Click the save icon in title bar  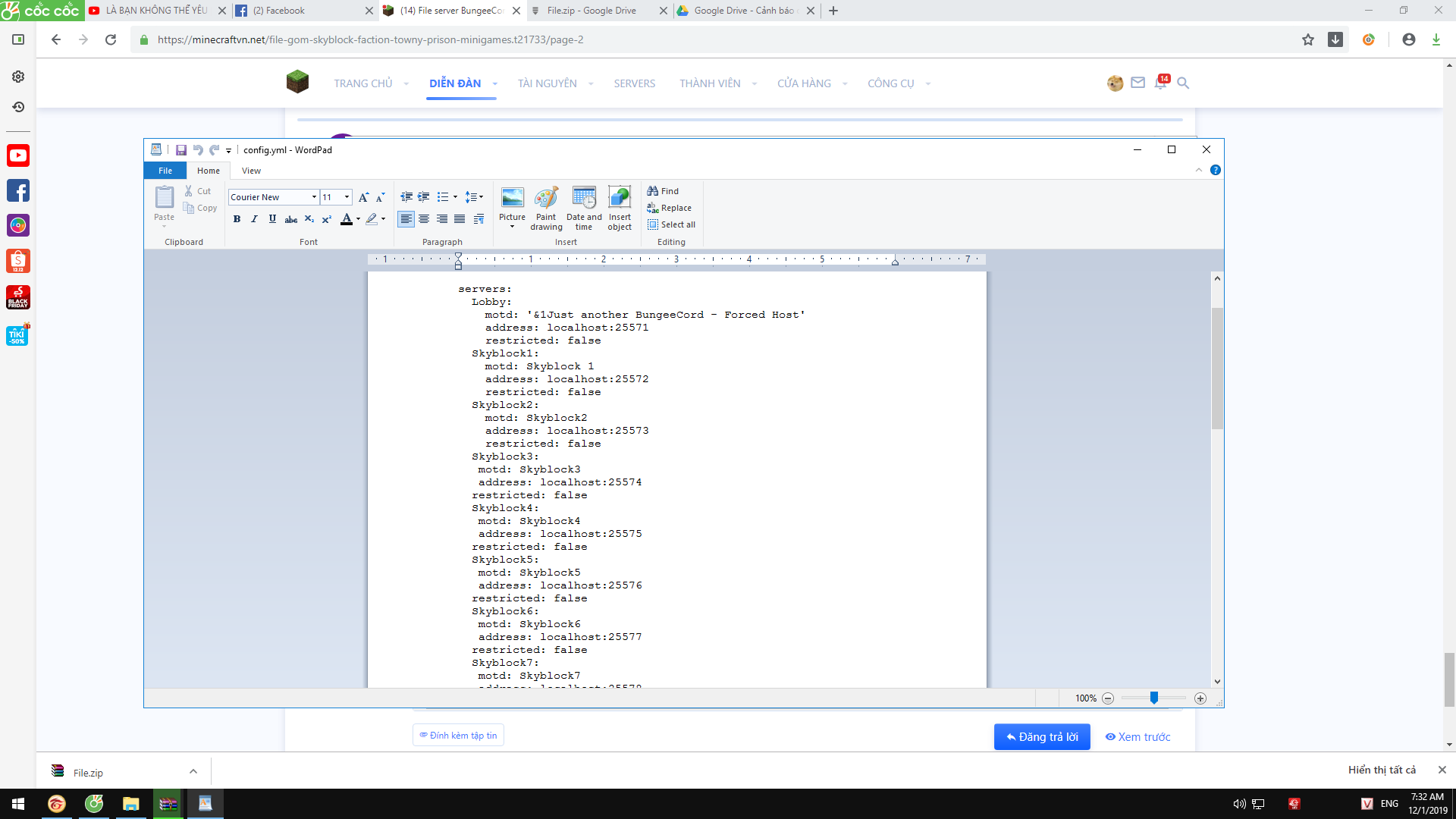click(x=181, y=150)
